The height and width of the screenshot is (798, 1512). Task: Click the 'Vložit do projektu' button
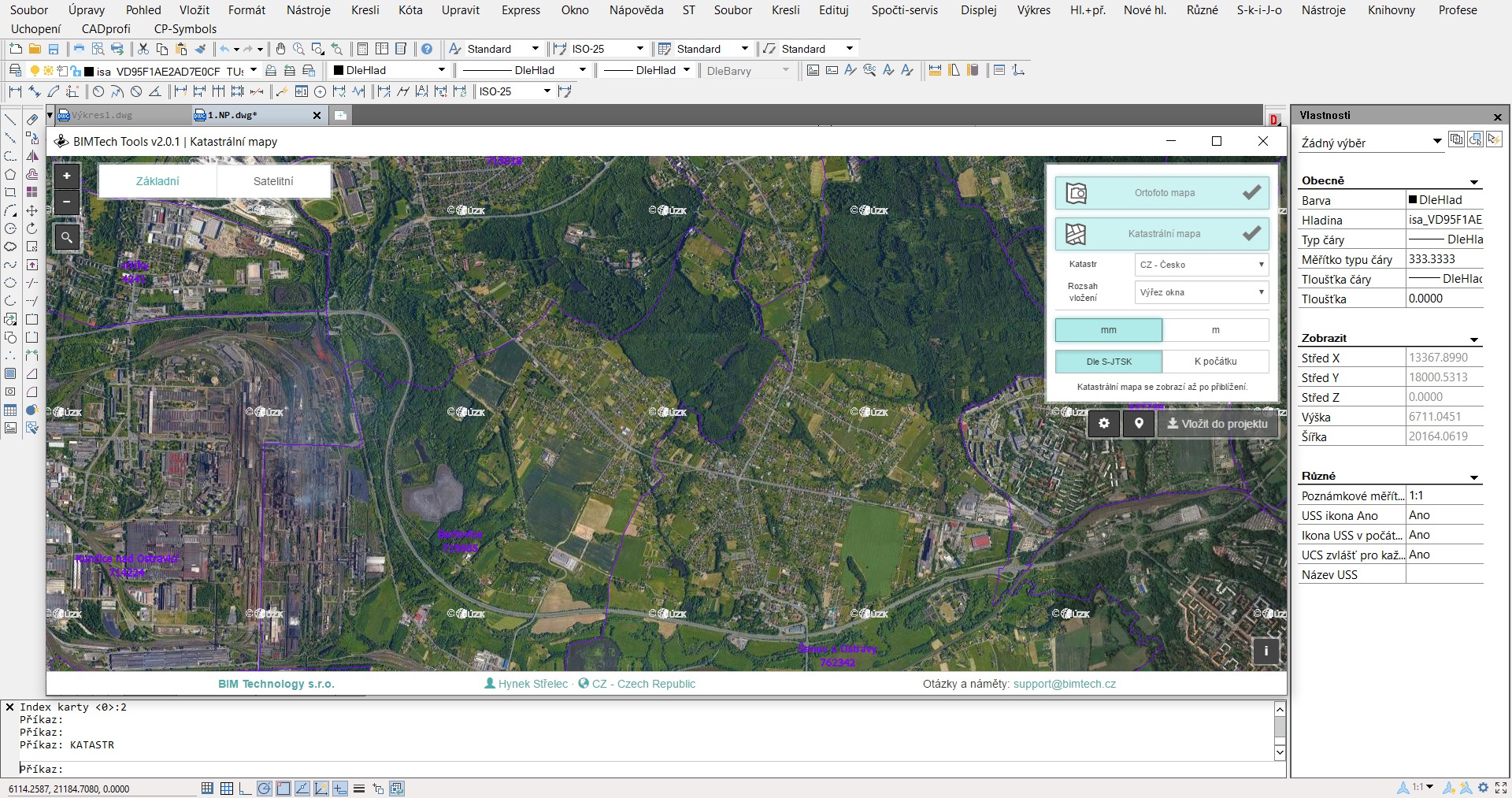(1217, 424)
